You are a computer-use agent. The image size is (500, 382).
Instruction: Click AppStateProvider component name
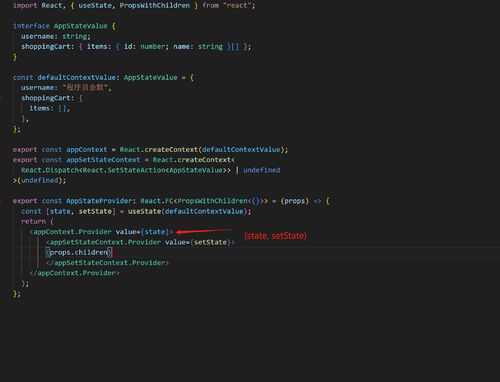tap(99, 201)
